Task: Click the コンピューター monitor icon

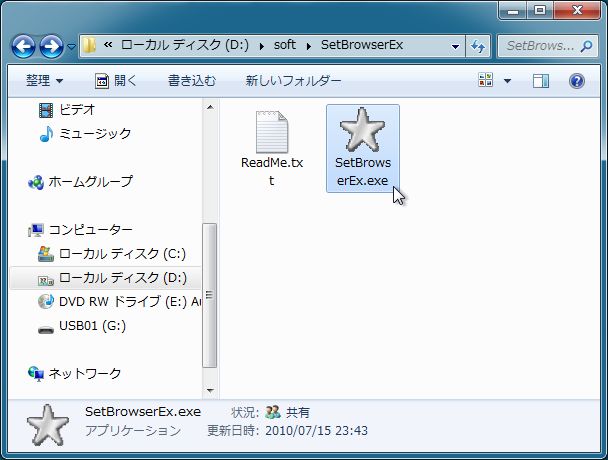Action: coord(36,230)
